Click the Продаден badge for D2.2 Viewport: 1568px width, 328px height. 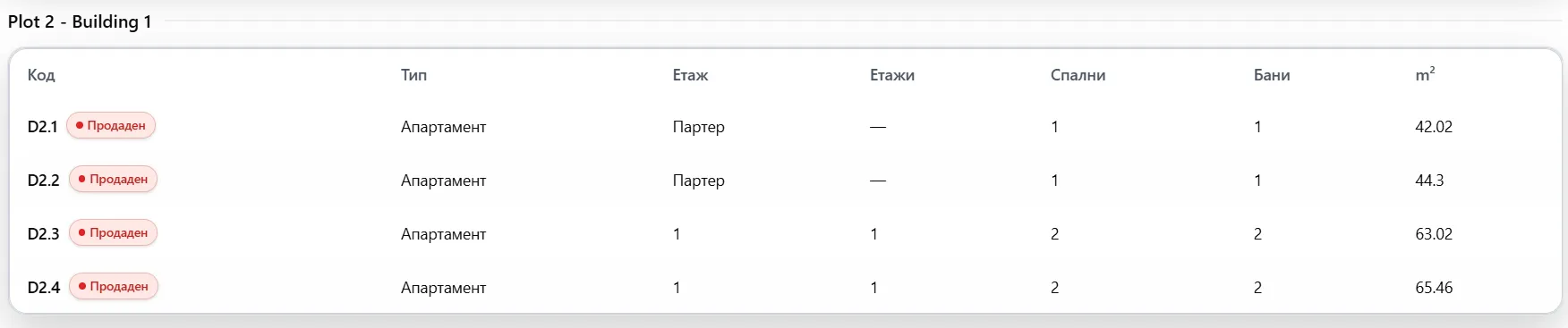click(113, 179)
